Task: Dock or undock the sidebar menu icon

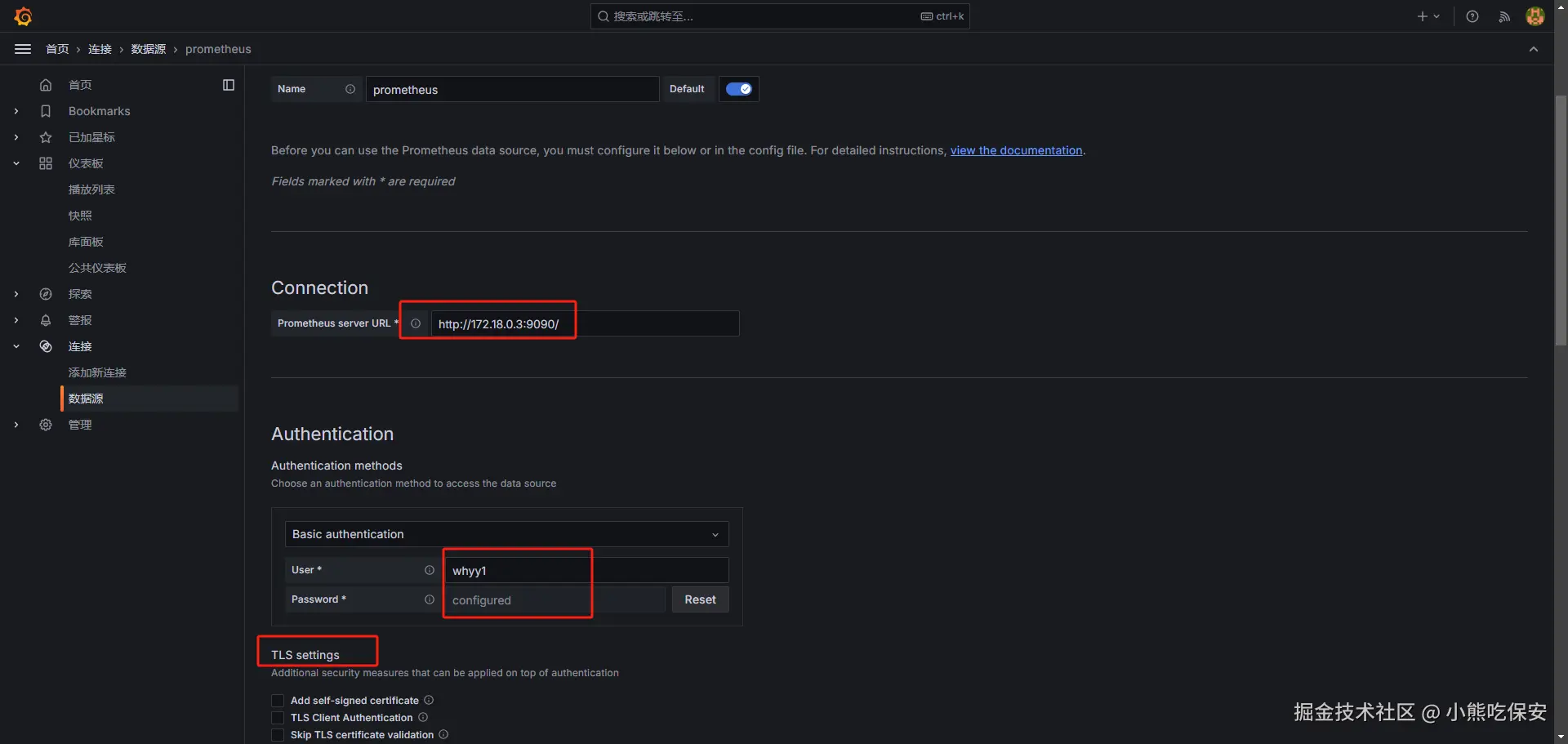Action: (229, 85)
